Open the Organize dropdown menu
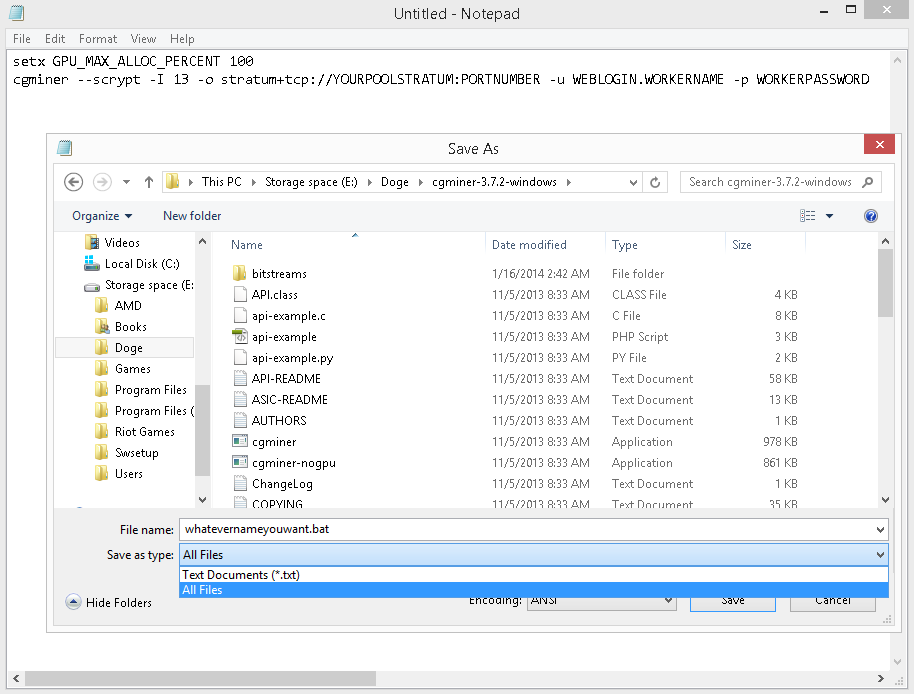The image size is (914, 694). [102, 216]
